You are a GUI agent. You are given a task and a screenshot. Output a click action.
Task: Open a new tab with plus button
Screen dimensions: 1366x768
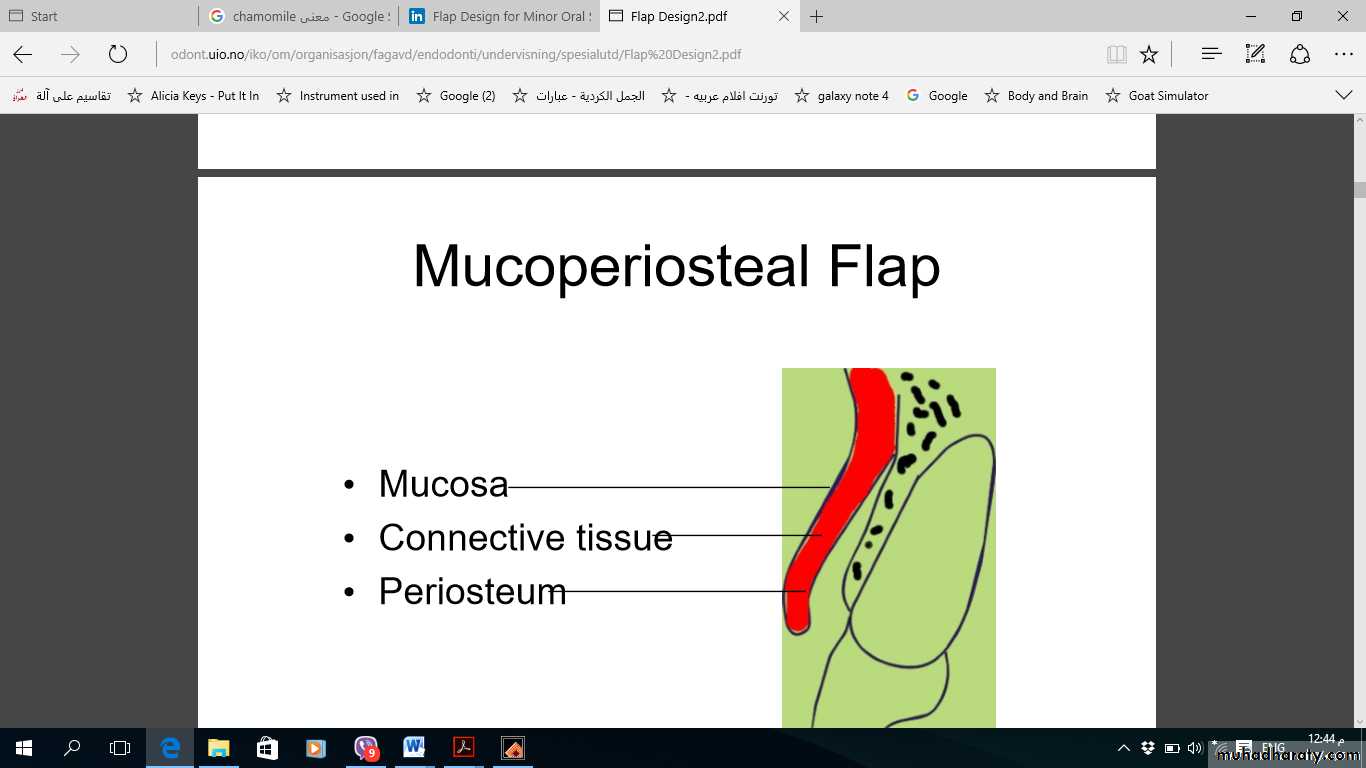click(816, 16)
